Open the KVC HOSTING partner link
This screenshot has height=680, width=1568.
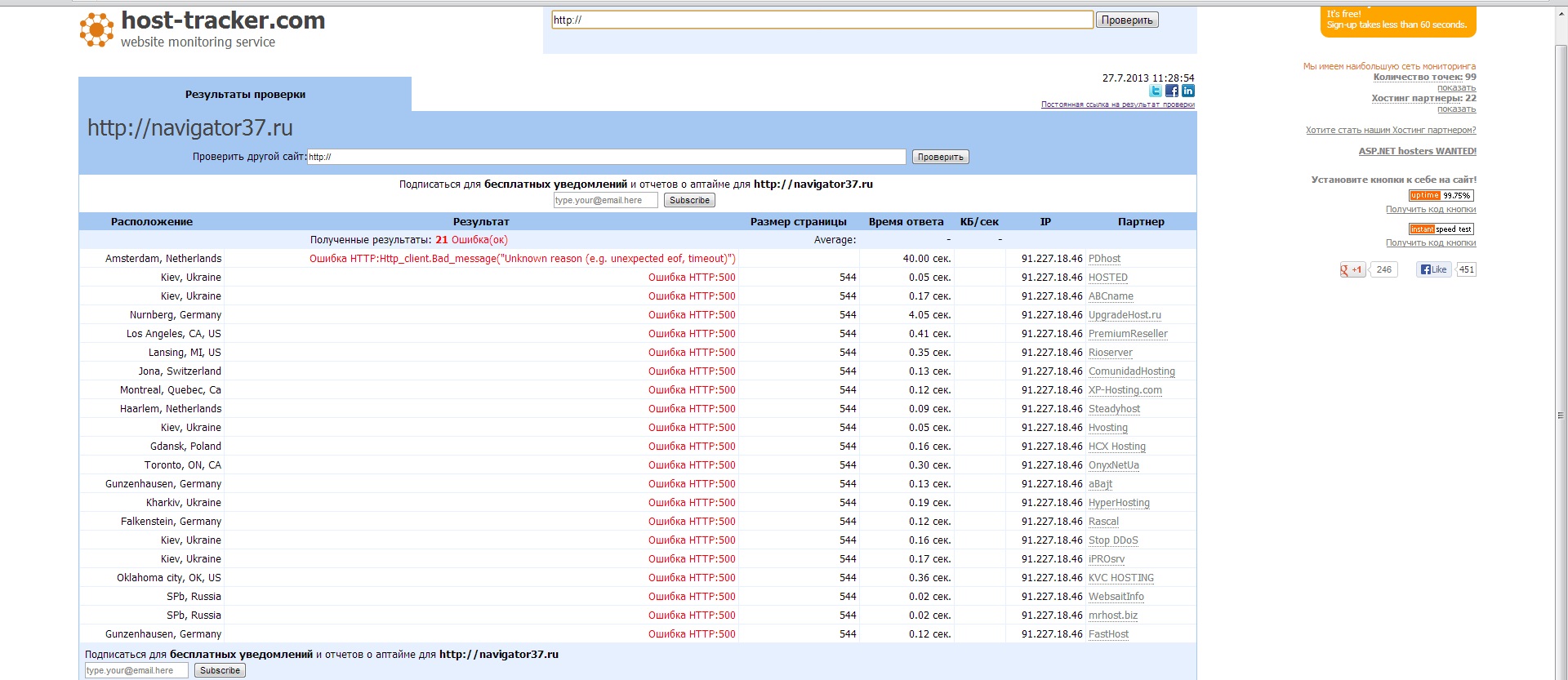tap(1120, 578)
